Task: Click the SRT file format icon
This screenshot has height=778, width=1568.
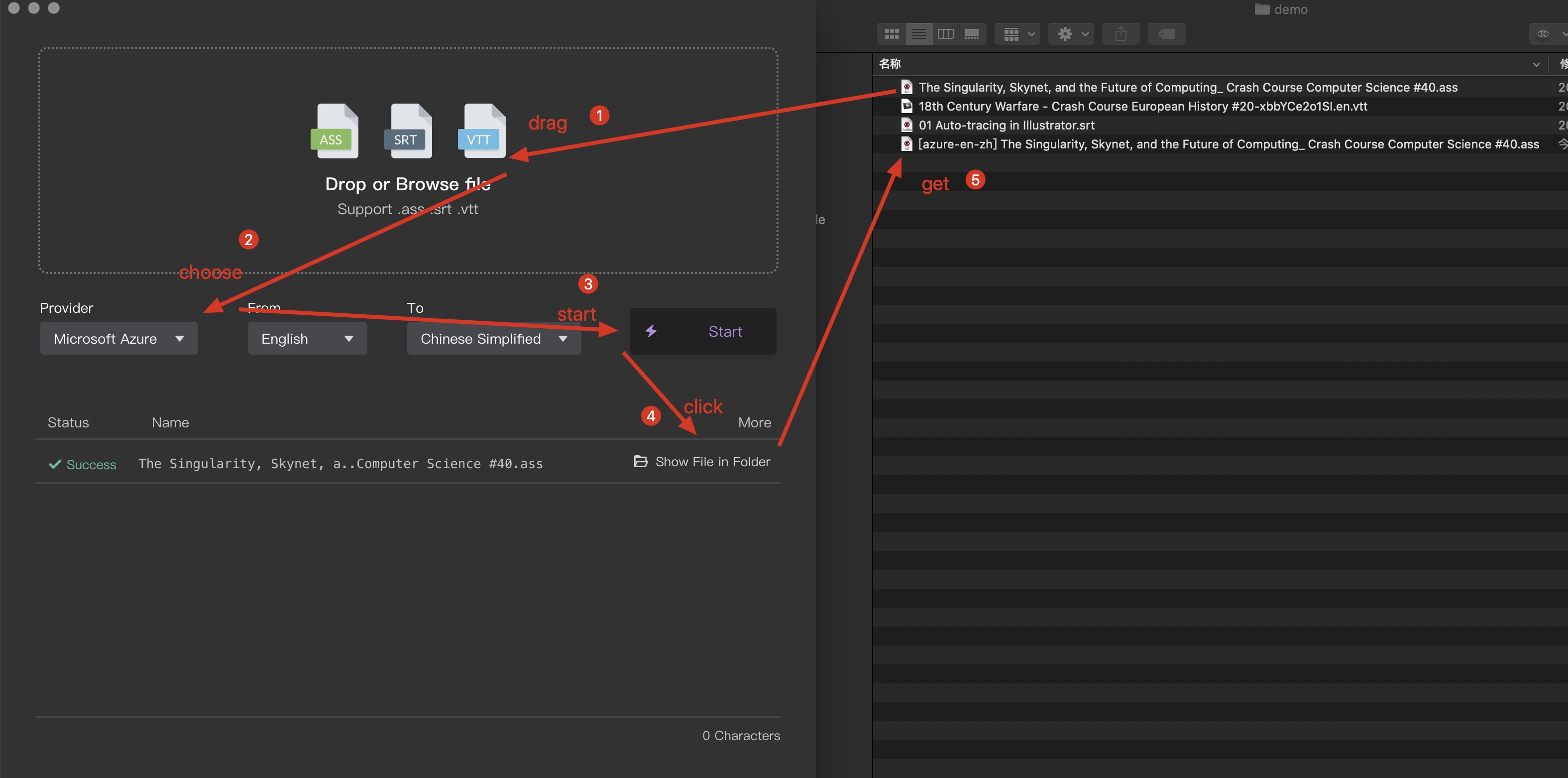Action: click(x=409, y=130)
